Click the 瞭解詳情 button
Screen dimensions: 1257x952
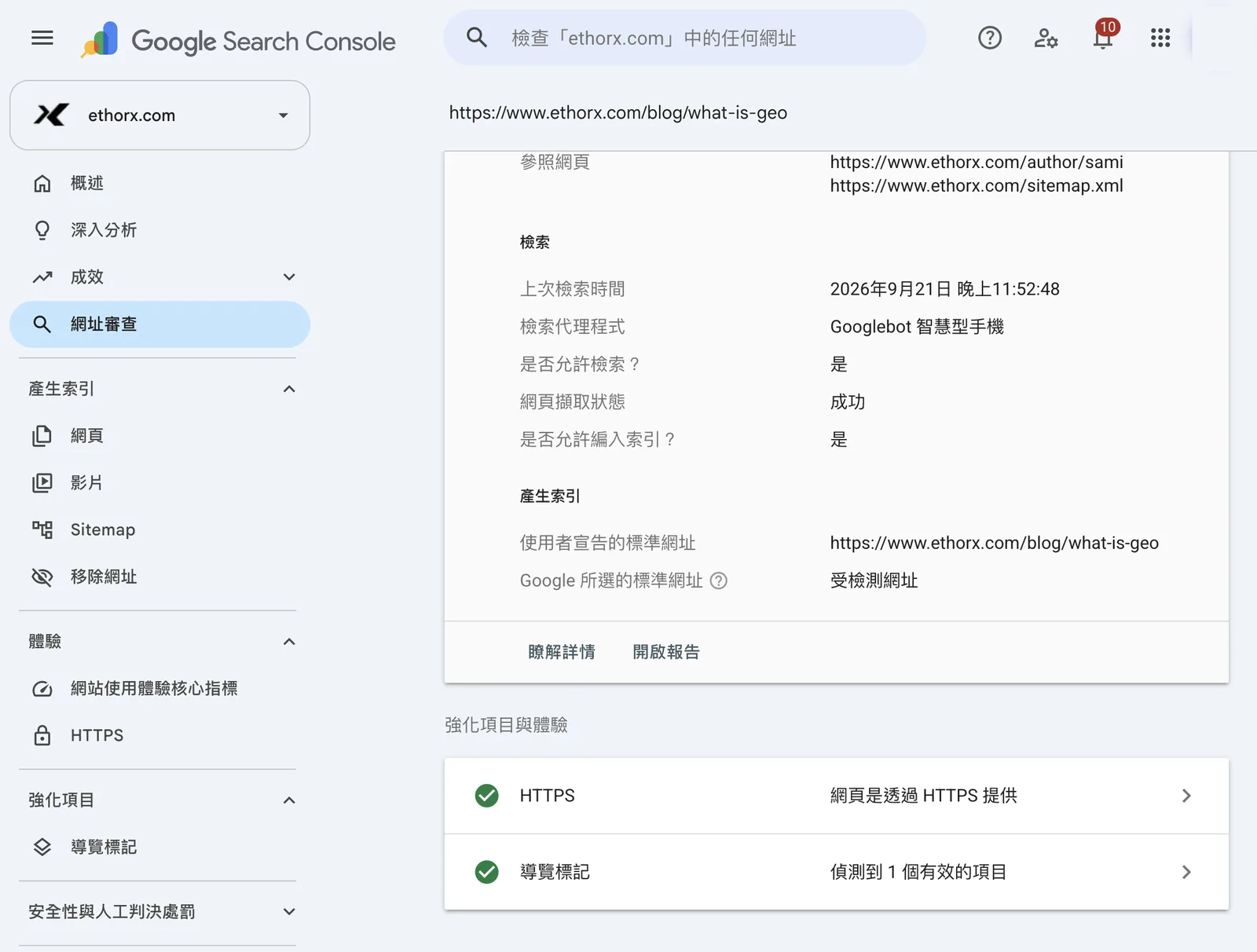pyautogui.click(x=562, y=652)
